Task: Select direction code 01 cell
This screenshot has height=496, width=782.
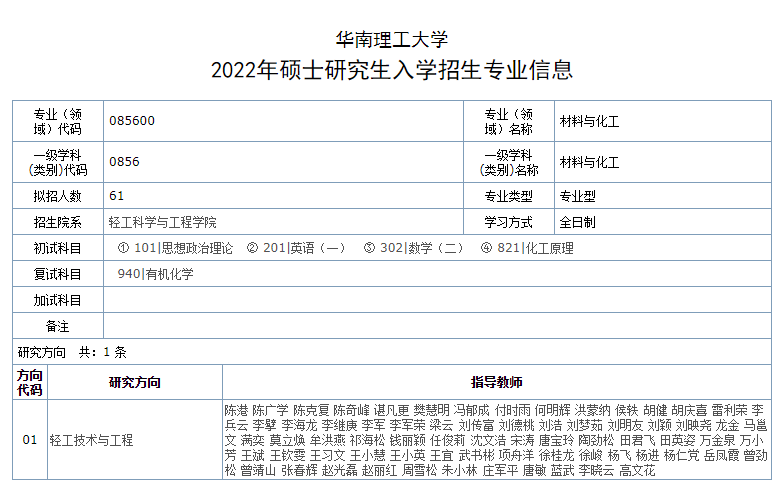Action: (x=29, y=440)
